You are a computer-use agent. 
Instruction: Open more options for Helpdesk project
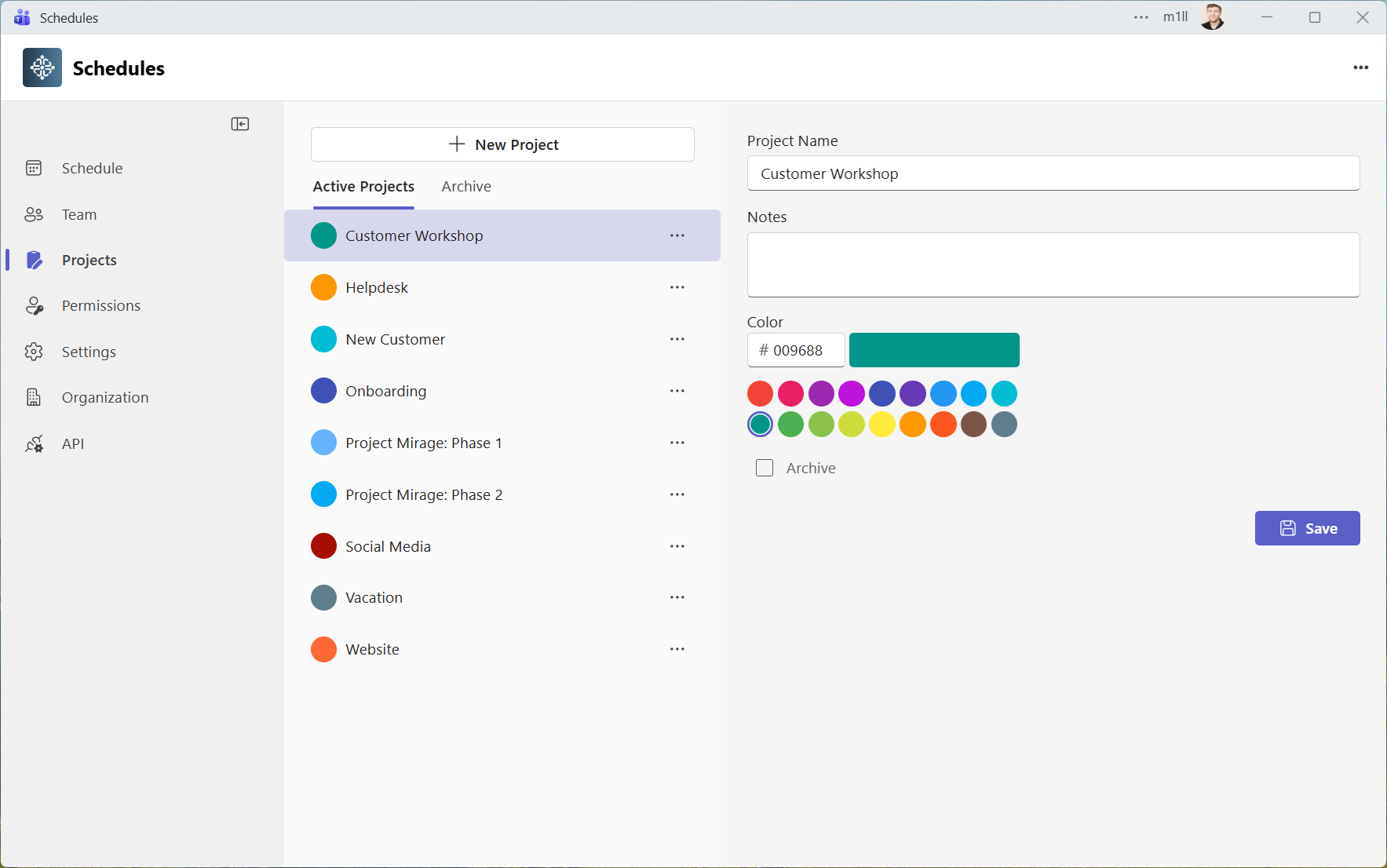pos(677,287)
